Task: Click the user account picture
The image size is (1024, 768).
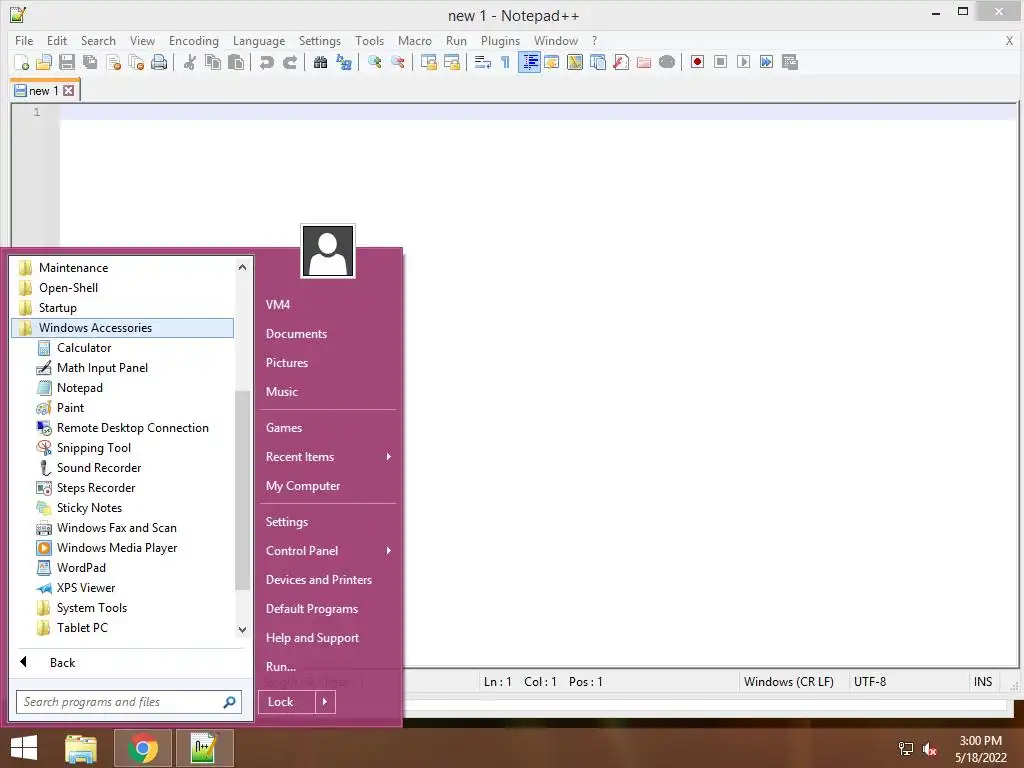Action: coord(328,251)
